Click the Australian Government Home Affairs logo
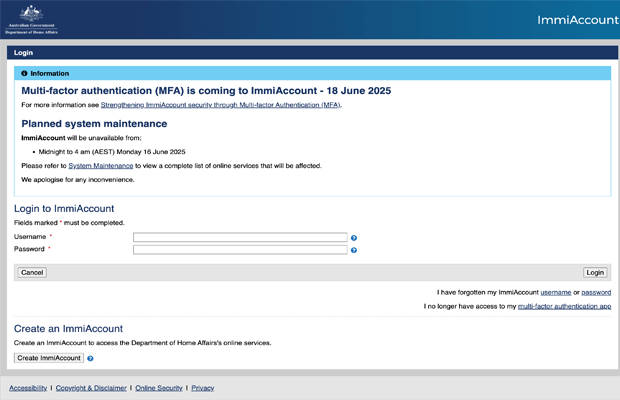 tap(31, 20)
